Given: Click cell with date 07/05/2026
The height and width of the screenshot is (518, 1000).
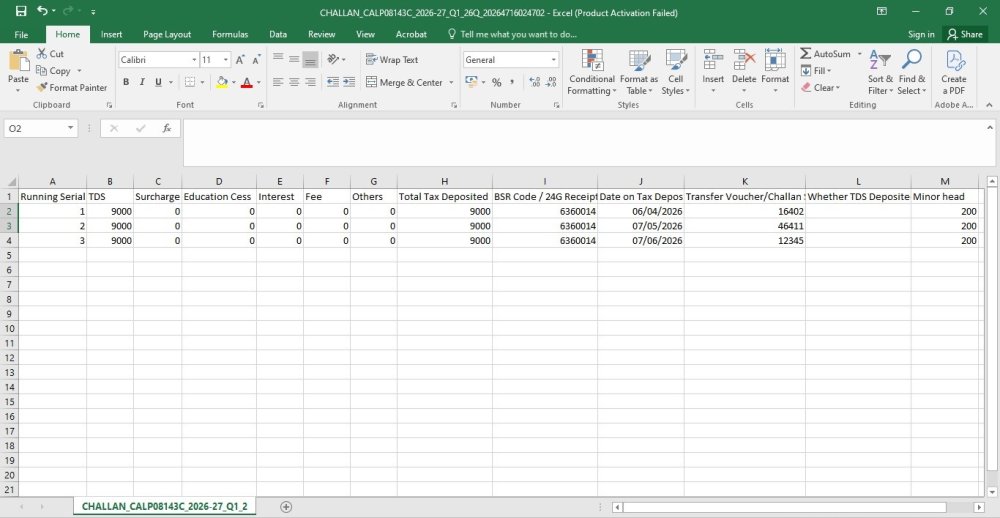Looking at the screenshot, I should point(640,226).
